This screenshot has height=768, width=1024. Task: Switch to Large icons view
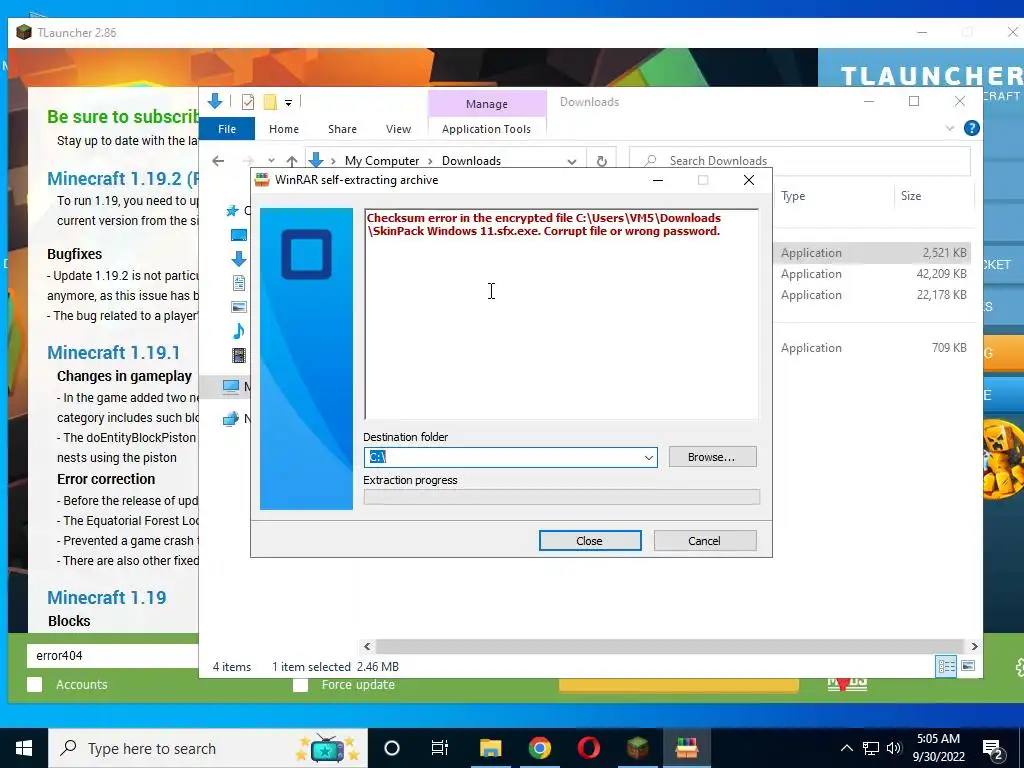968,666
